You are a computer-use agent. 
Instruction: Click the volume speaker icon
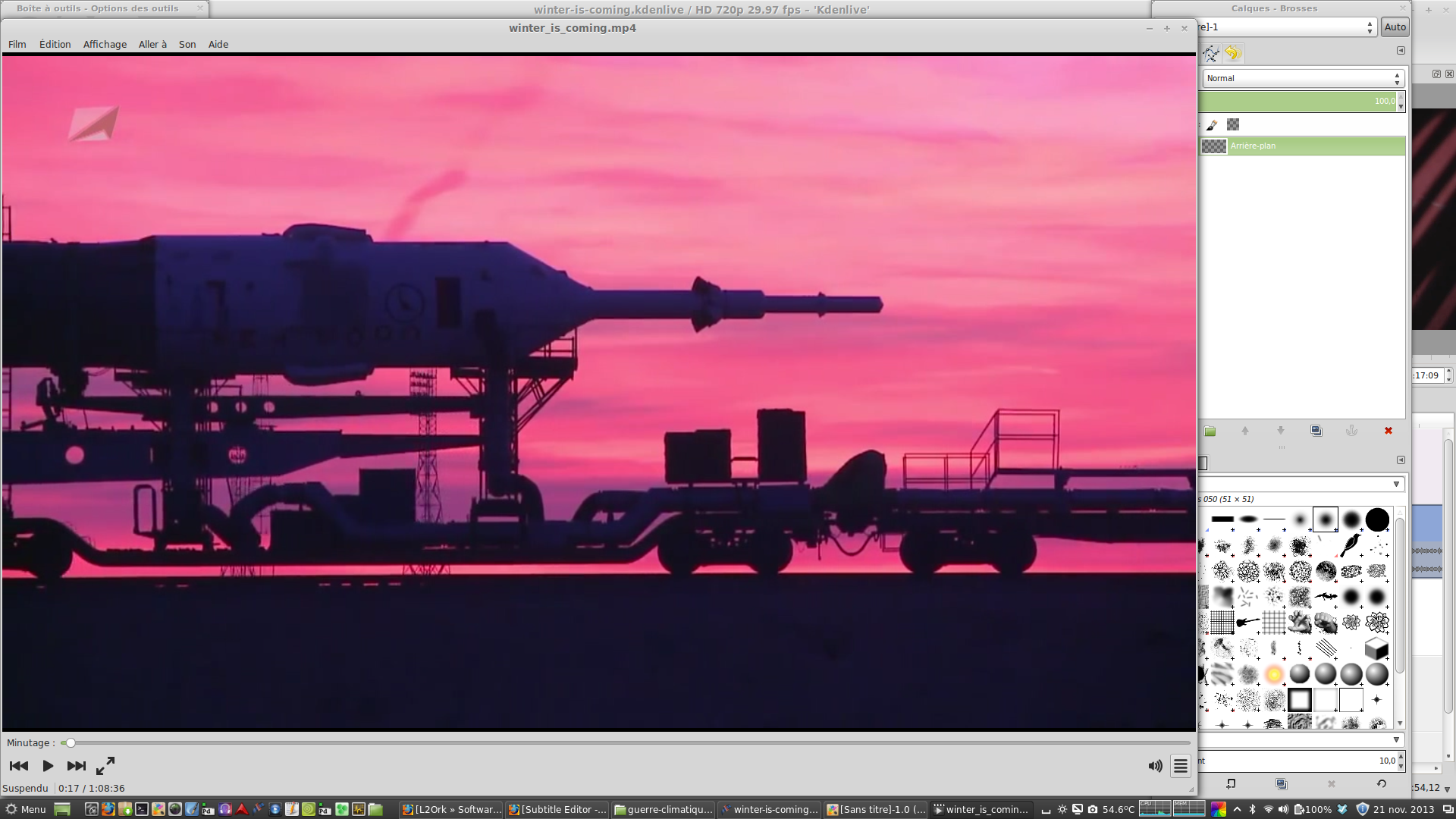pos(1155,766)
